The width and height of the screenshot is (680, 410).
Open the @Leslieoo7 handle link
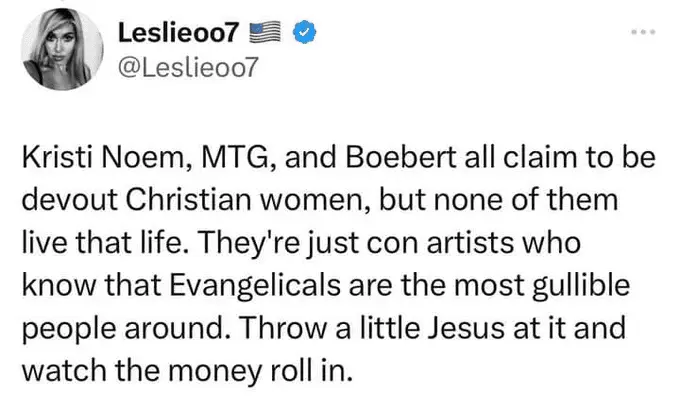[x=191, y=70]
